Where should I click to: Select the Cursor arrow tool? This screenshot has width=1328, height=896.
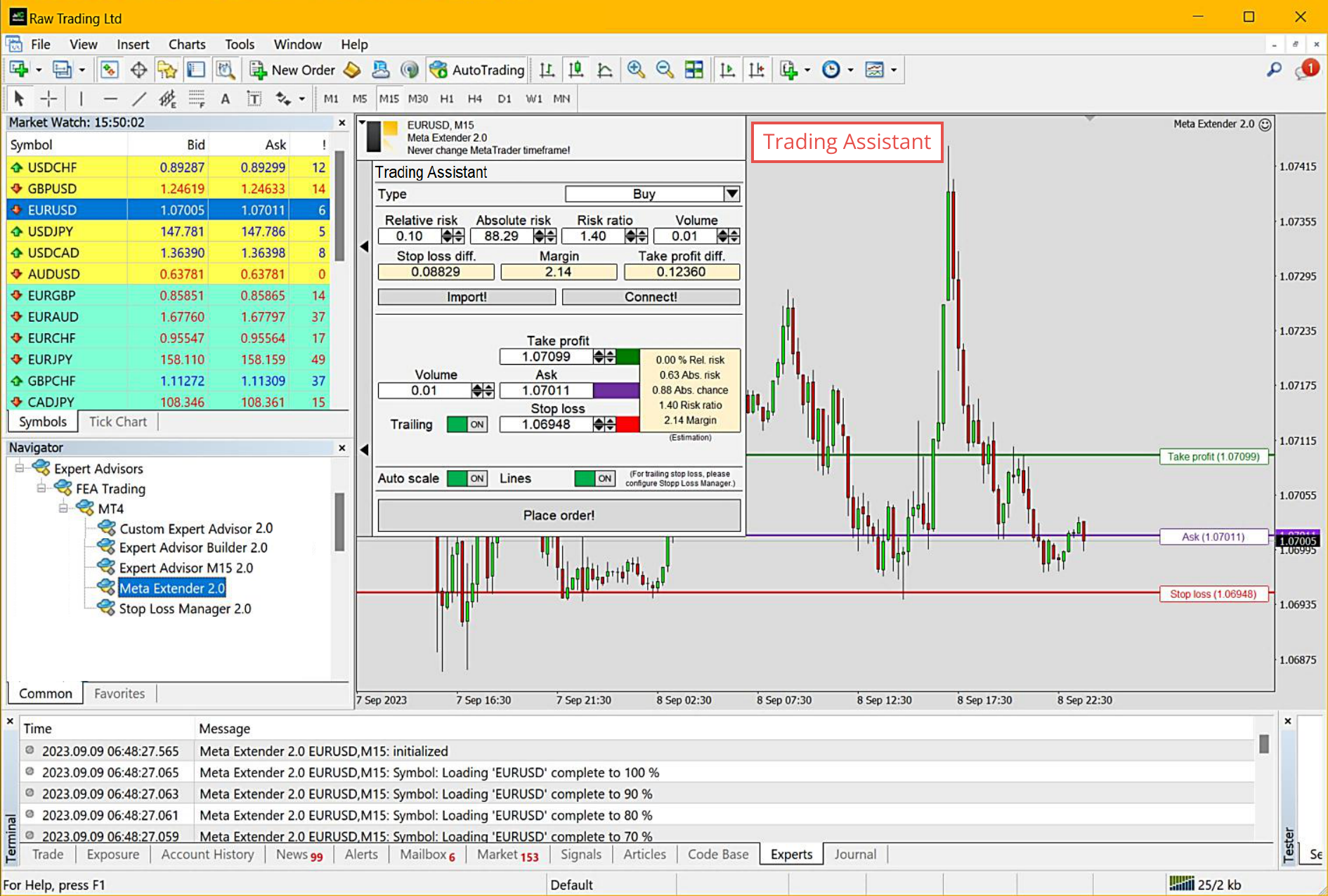pyautogui.click(x=19, y=98)
